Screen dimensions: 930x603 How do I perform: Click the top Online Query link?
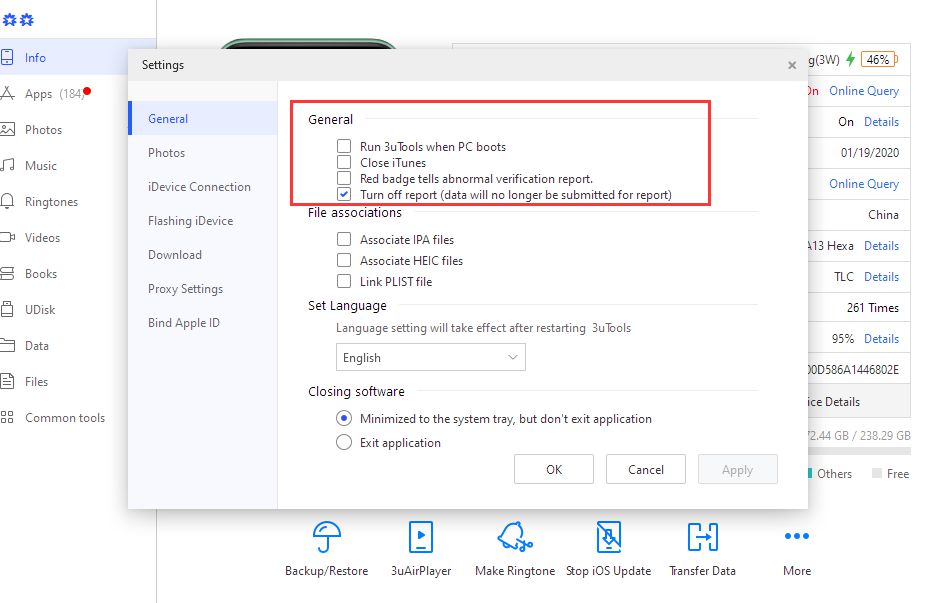point(864,91)
